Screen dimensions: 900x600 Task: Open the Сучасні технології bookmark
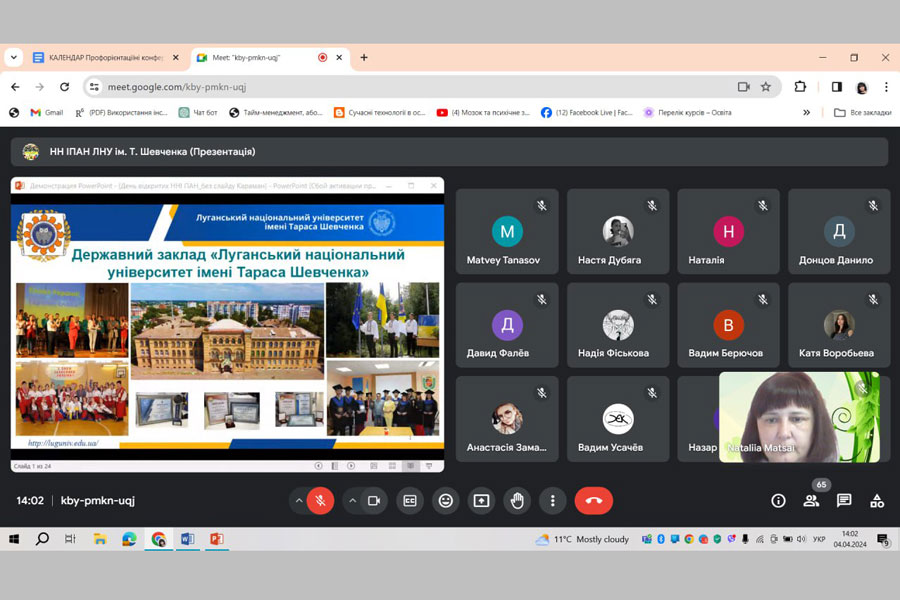click(380, 113)
